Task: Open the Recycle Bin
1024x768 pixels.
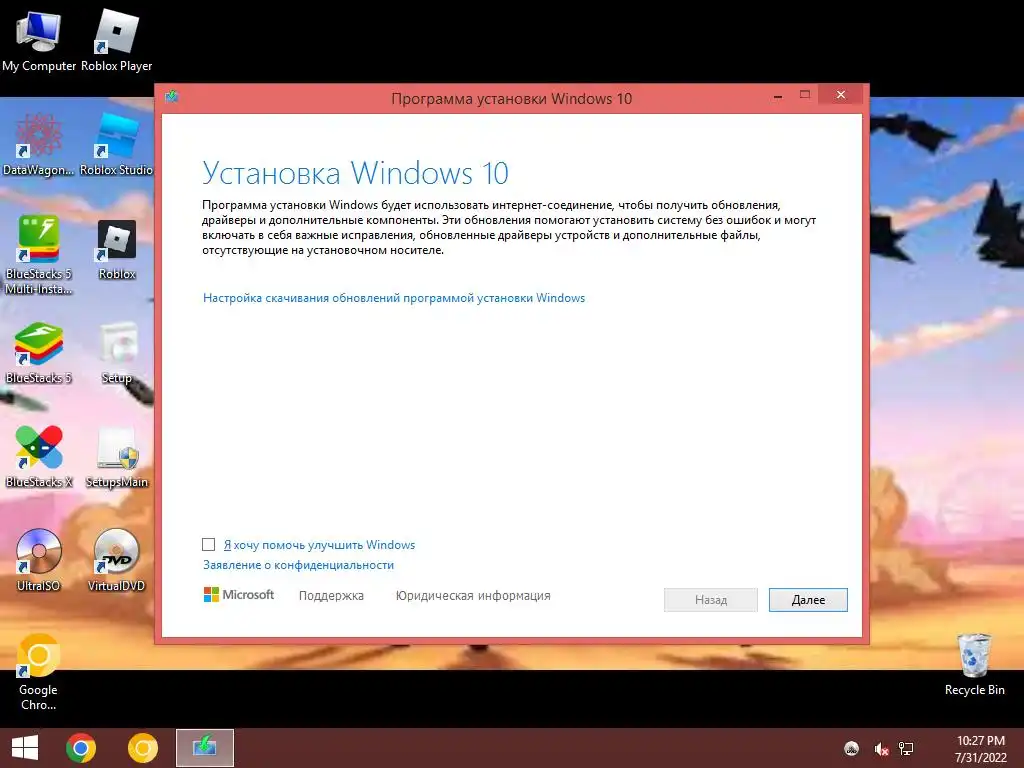Action: click(x=974, y=665)
